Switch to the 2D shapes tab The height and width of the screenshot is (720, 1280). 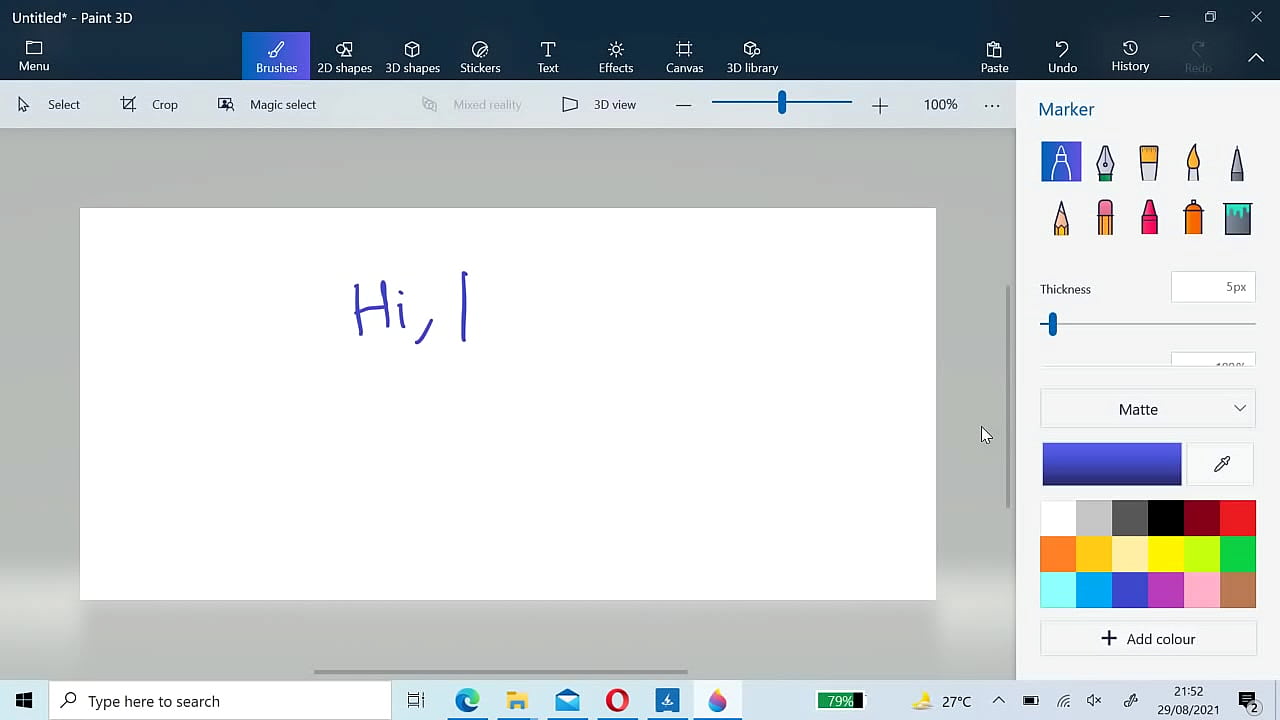[x=344, y=56]
